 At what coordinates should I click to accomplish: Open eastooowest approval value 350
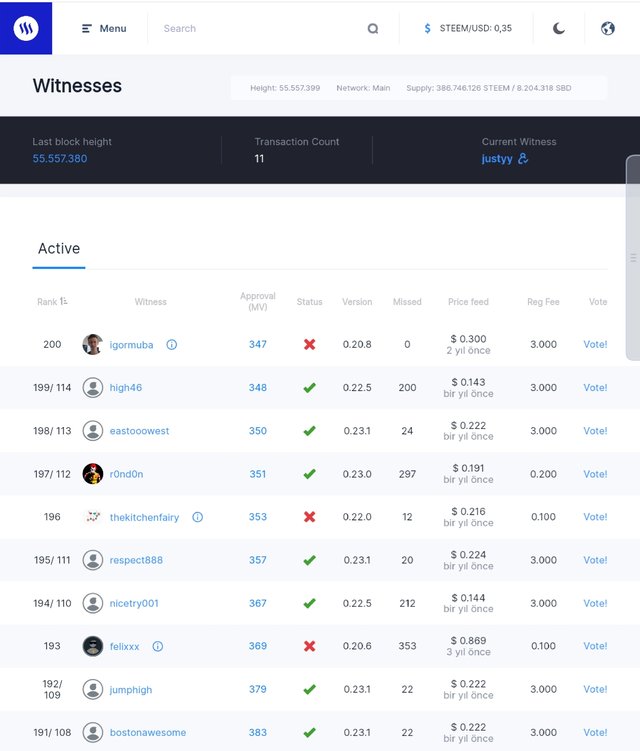click(x=258, y=431)
